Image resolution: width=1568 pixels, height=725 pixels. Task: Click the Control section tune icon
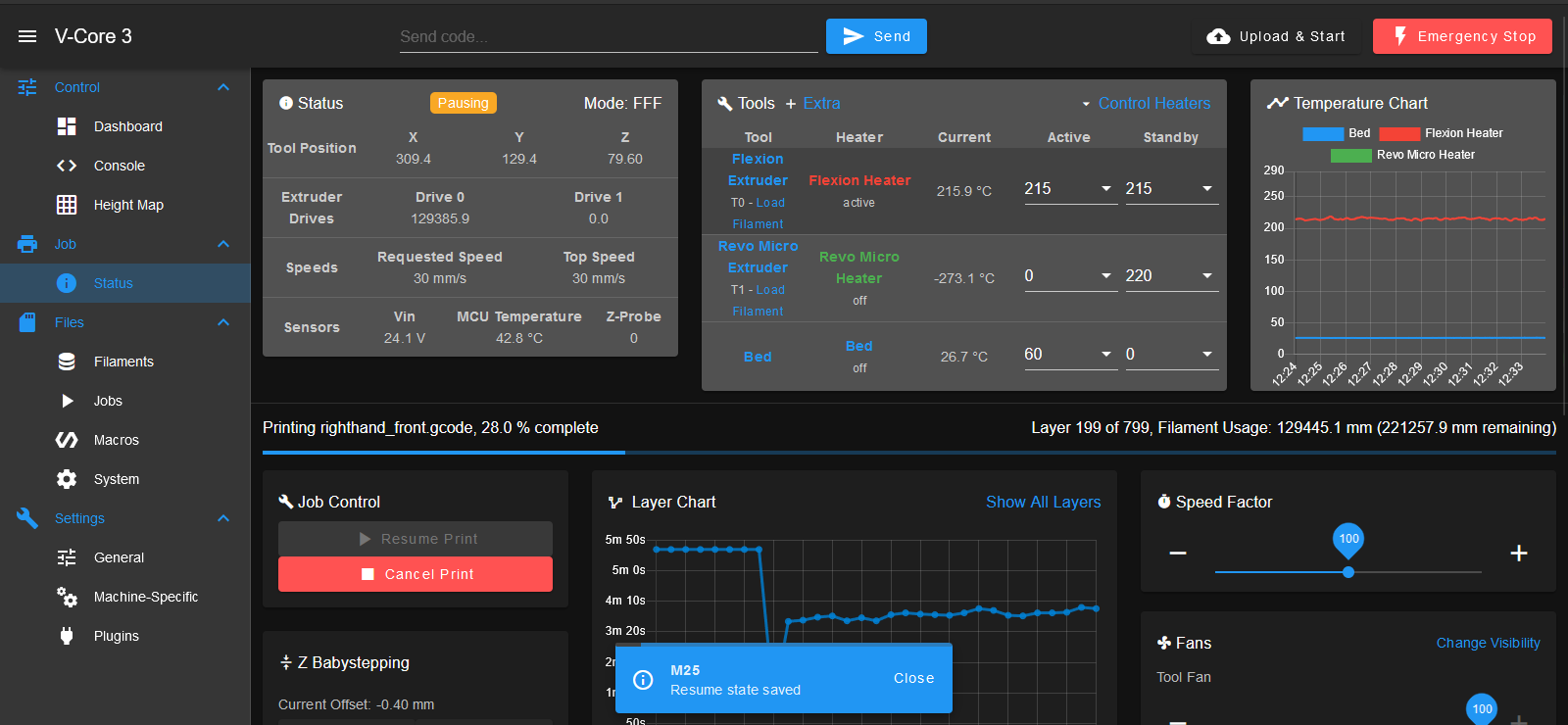coord(27,87)
